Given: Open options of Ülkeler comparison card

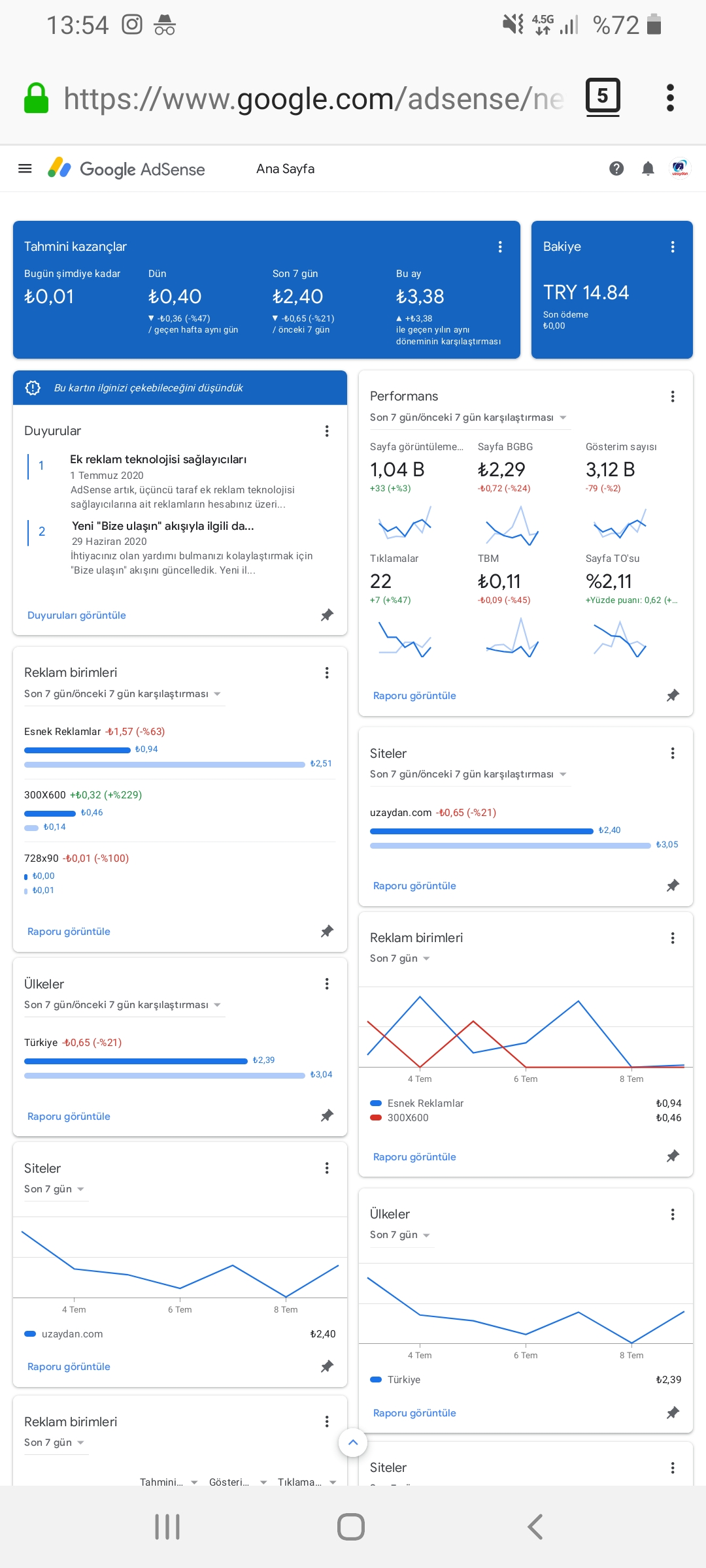Looking at the screenshot, I should (327, 984).
